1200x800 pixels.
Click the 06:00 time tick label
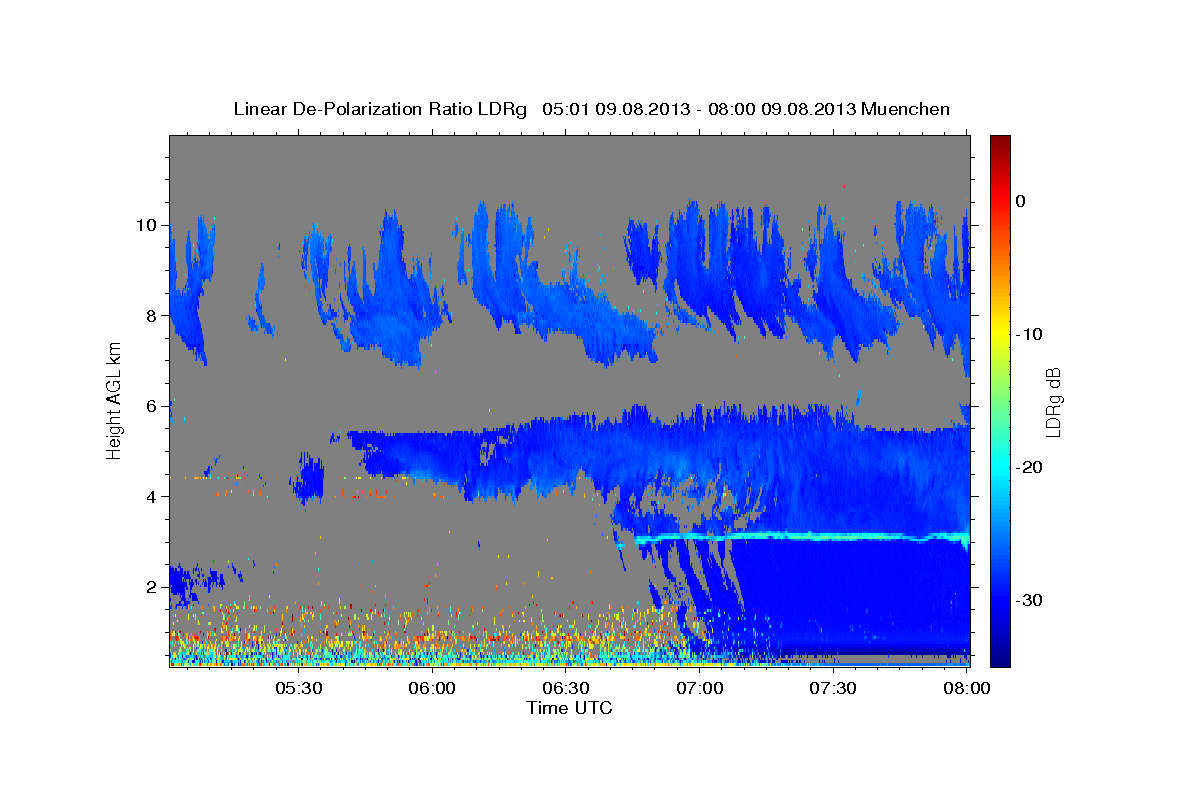pyautogui.click(x=432, y=689)
